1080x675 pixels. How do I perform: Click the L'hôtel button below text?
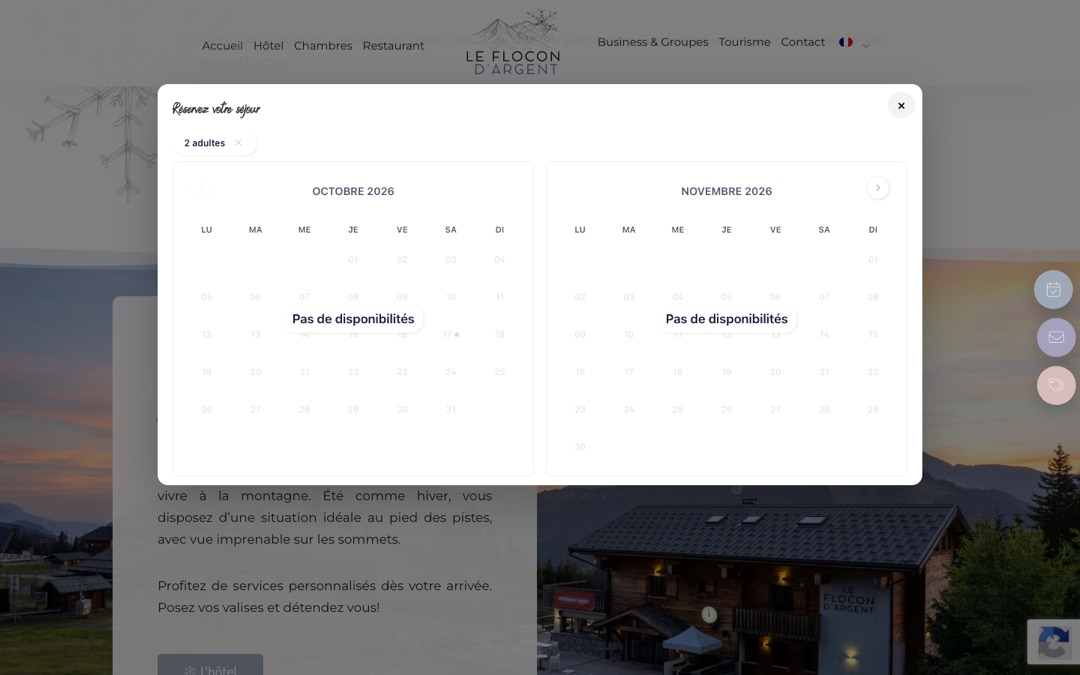[x=210, y=666]
